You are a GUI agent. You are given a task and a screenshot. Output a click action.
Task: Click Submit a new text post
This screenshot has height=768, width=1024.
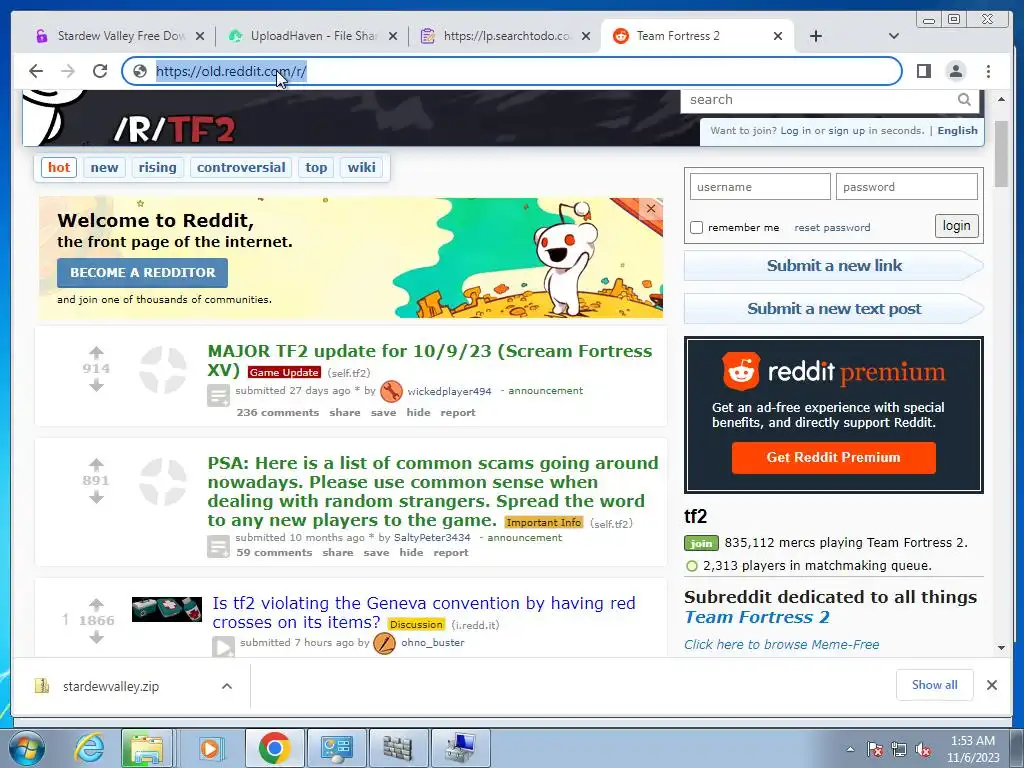(x=834, y=309)
